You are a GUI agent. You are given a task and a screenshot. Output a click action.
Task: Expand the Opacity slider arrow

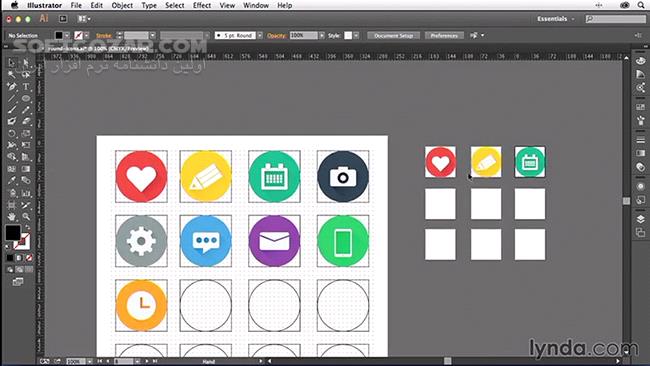[322, 36]
